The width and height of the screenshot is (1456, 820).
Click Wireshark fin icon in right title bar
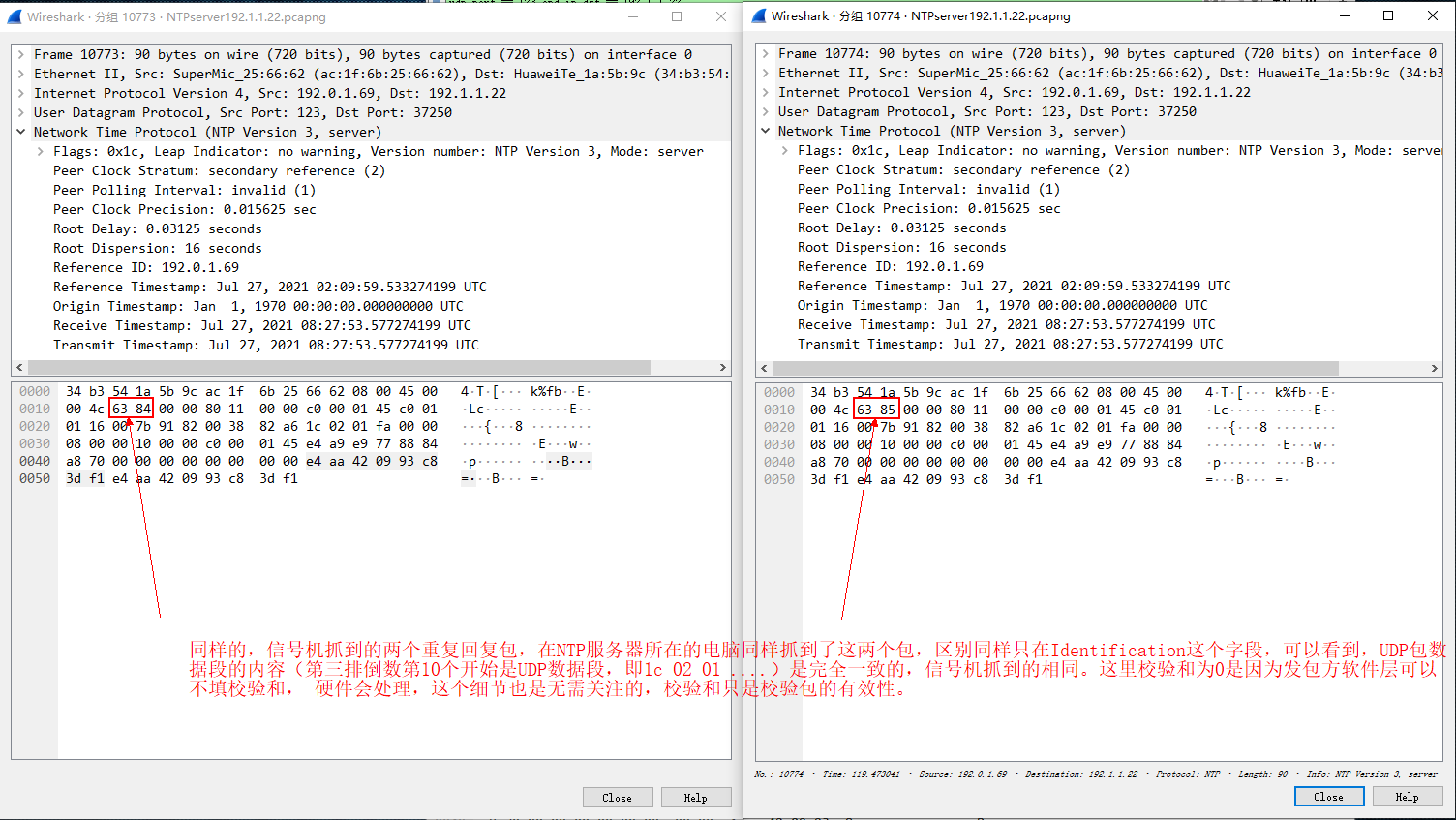pos(759,16)
